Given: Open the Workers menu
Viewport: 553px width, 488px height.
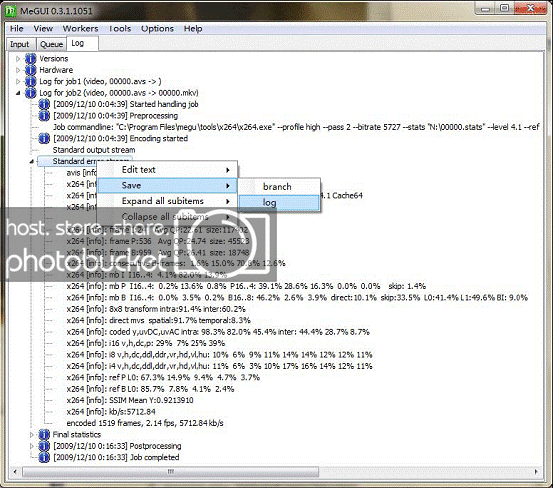Looking at the screenshot, I should (x=80, y=29).
